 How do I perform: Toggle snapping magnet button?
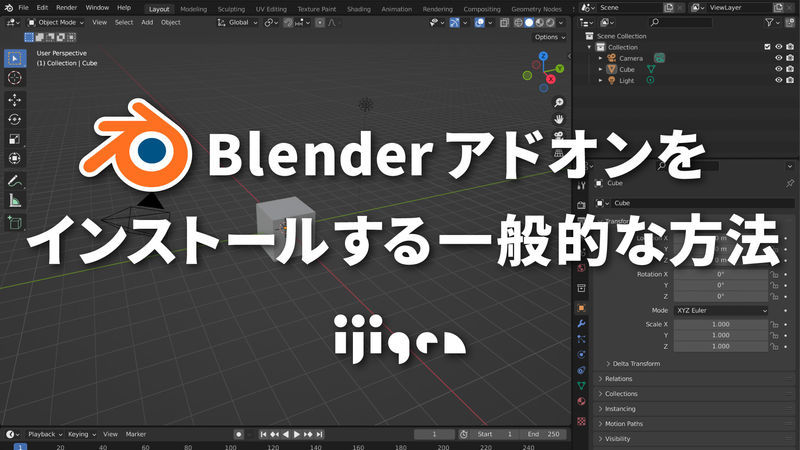pyautogui.click(x=288, y=22)
